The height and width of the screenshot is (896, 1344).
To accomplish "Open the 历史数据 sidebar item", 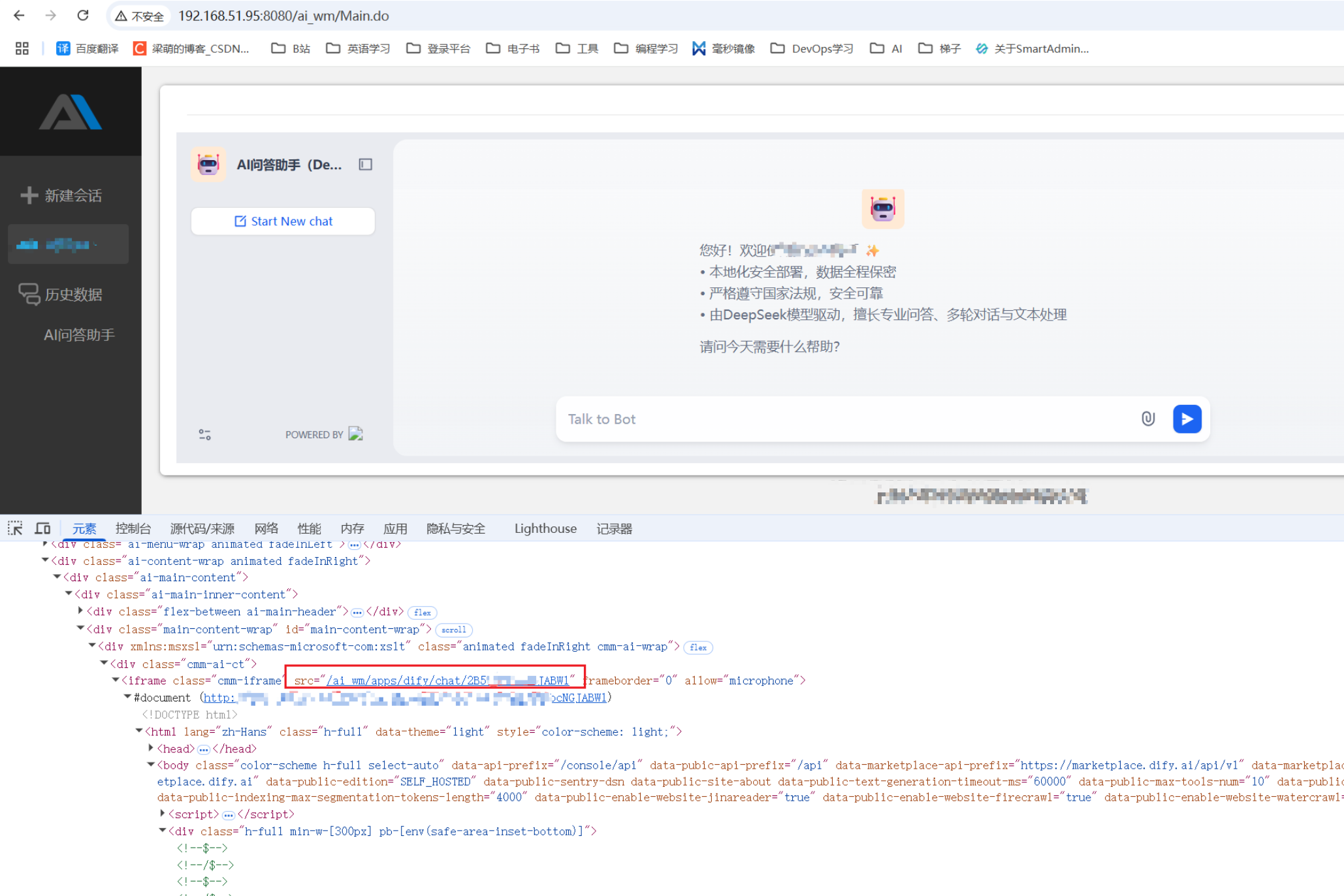I will [x=73, y=295].
